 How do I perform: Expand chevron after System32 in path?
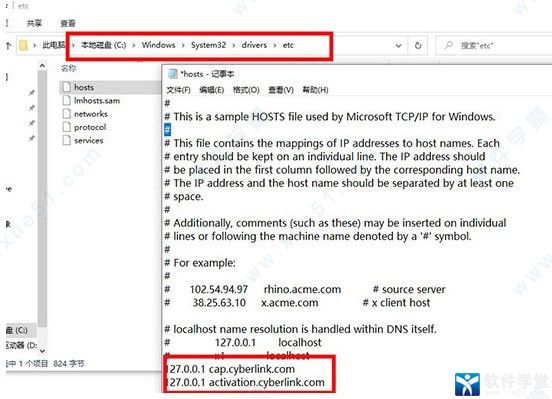pos(234,45)
